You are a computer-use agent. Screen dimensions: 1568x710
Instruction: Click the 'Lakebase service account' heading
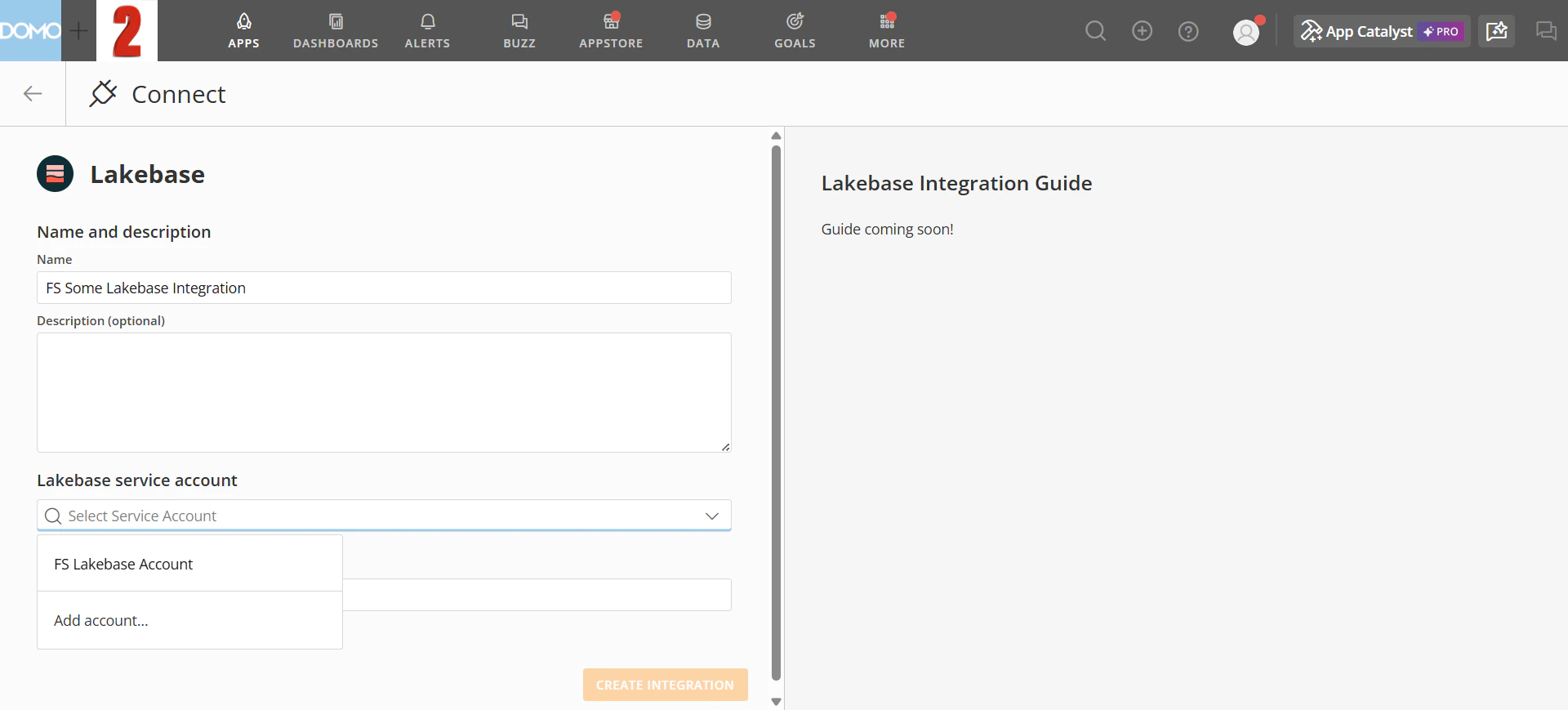(x=137, y=480)
